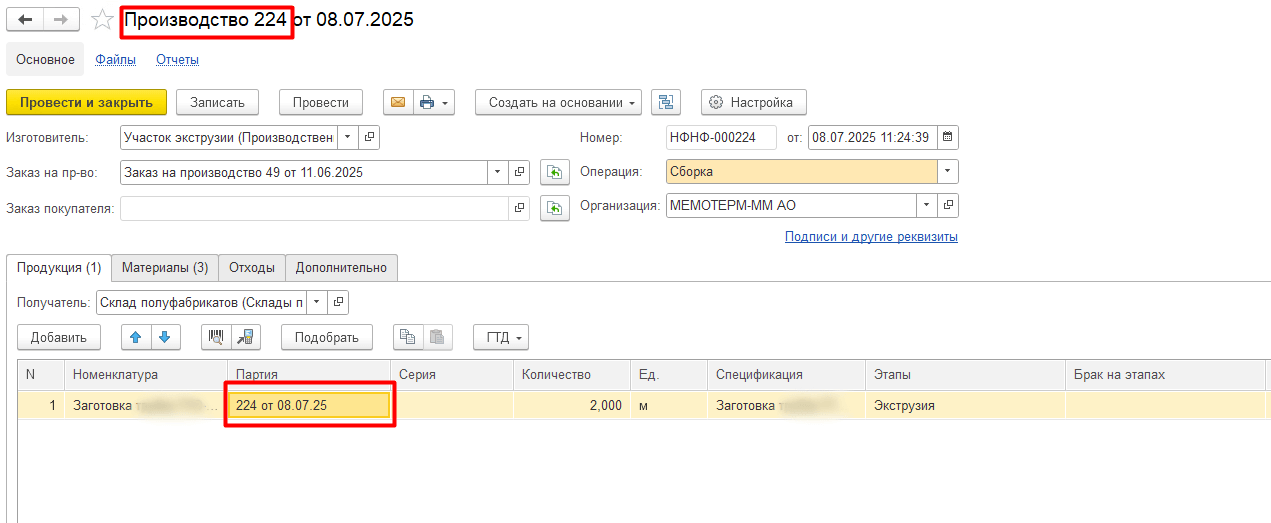Copy rows icon in table toolbar
The height and width of the screenshot is (523, 1271).
click(407, 337)
